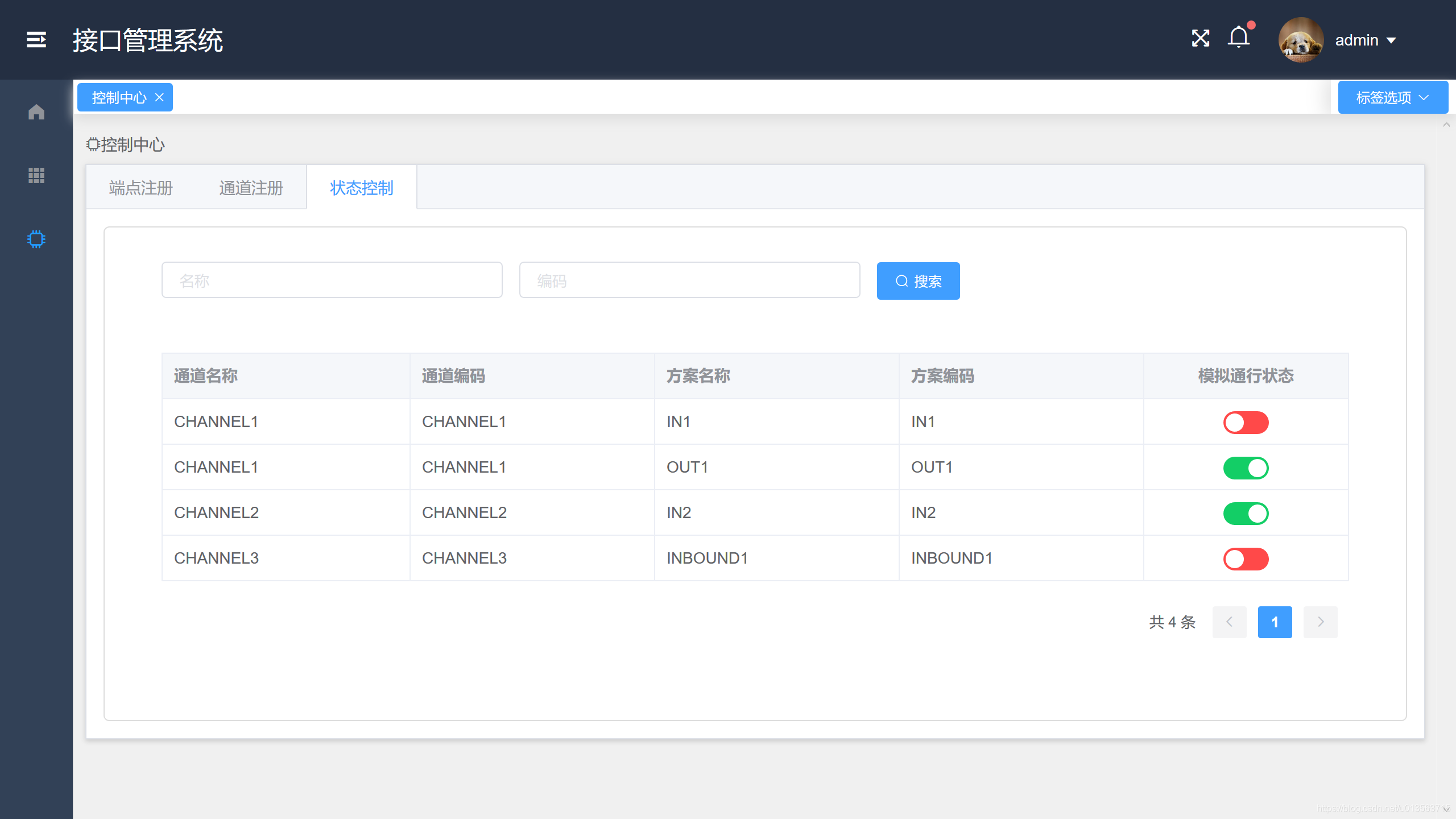
Task: Focus the 名称 name input field
Action: [x=332, y=280]
